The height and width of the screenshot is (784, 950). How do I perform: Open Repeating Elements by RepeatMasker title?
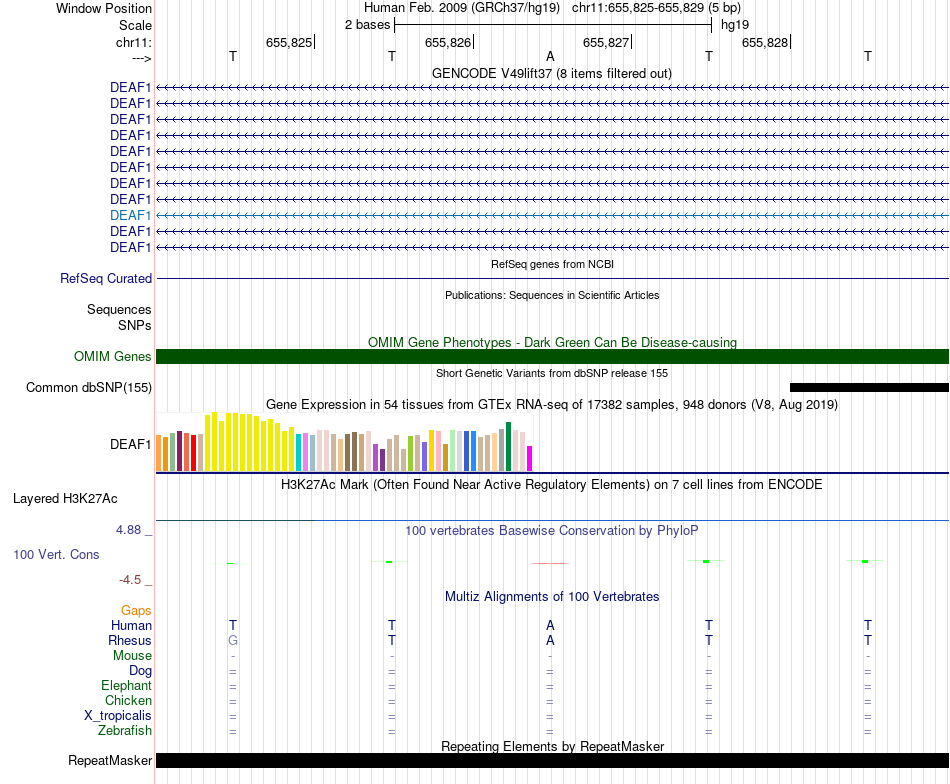tap(552, 746)
